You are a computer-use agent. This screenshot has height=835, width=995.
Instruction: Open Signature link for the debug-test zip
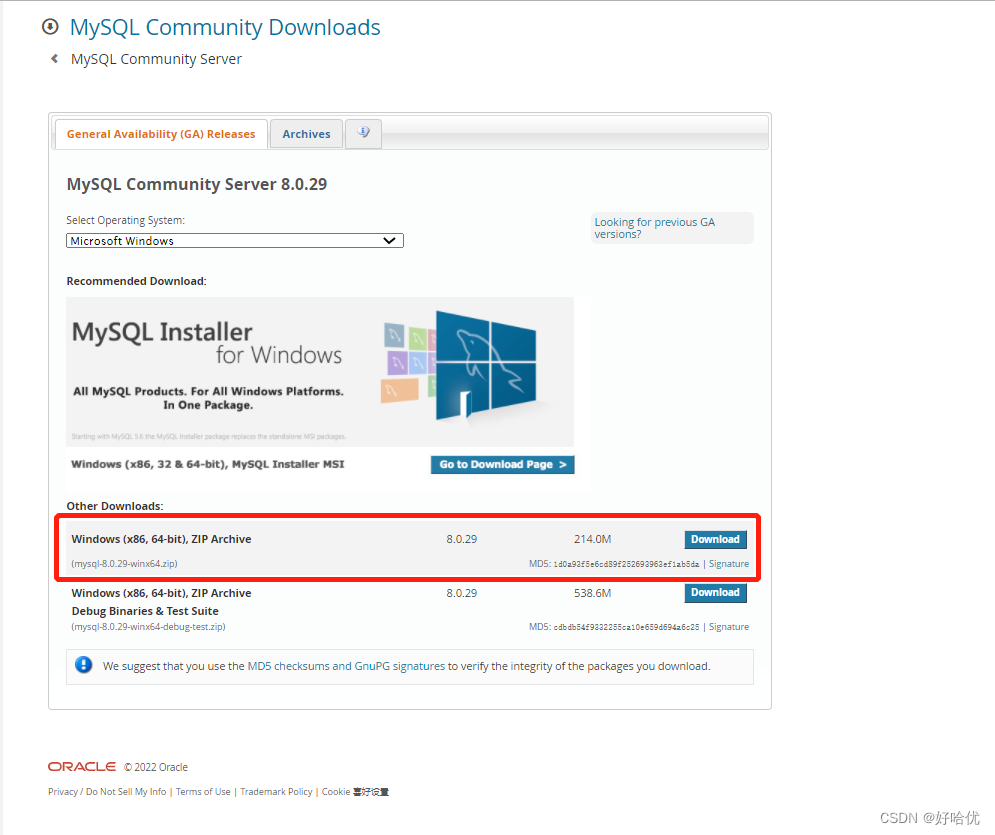(728, 626)
